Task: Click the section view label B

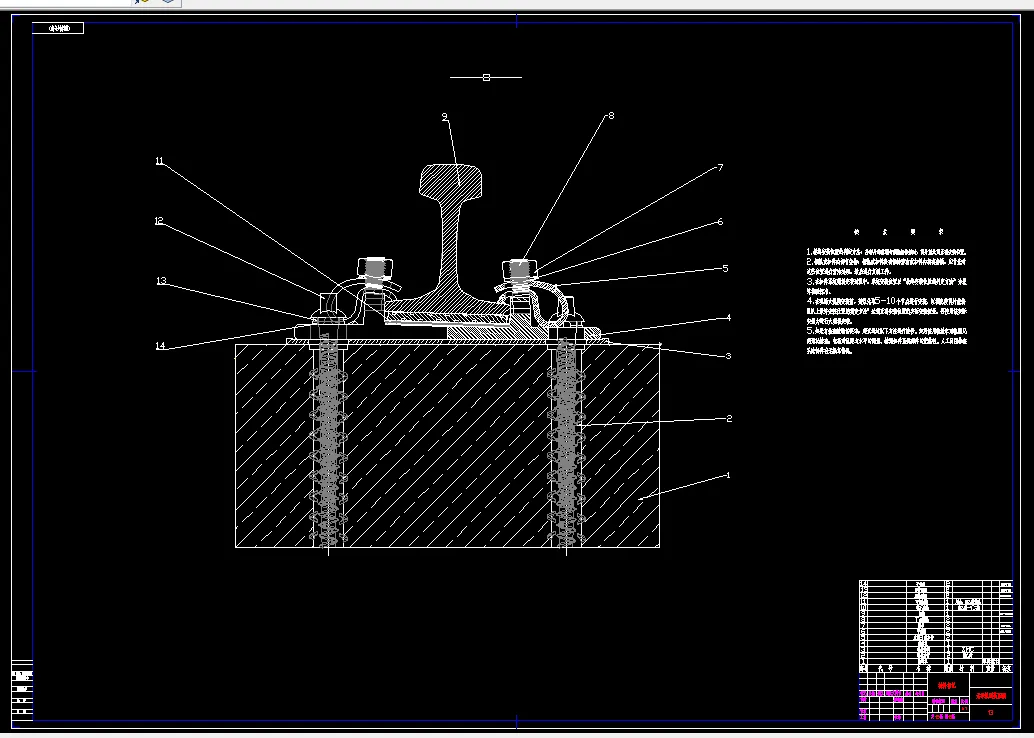Action: 486,77
